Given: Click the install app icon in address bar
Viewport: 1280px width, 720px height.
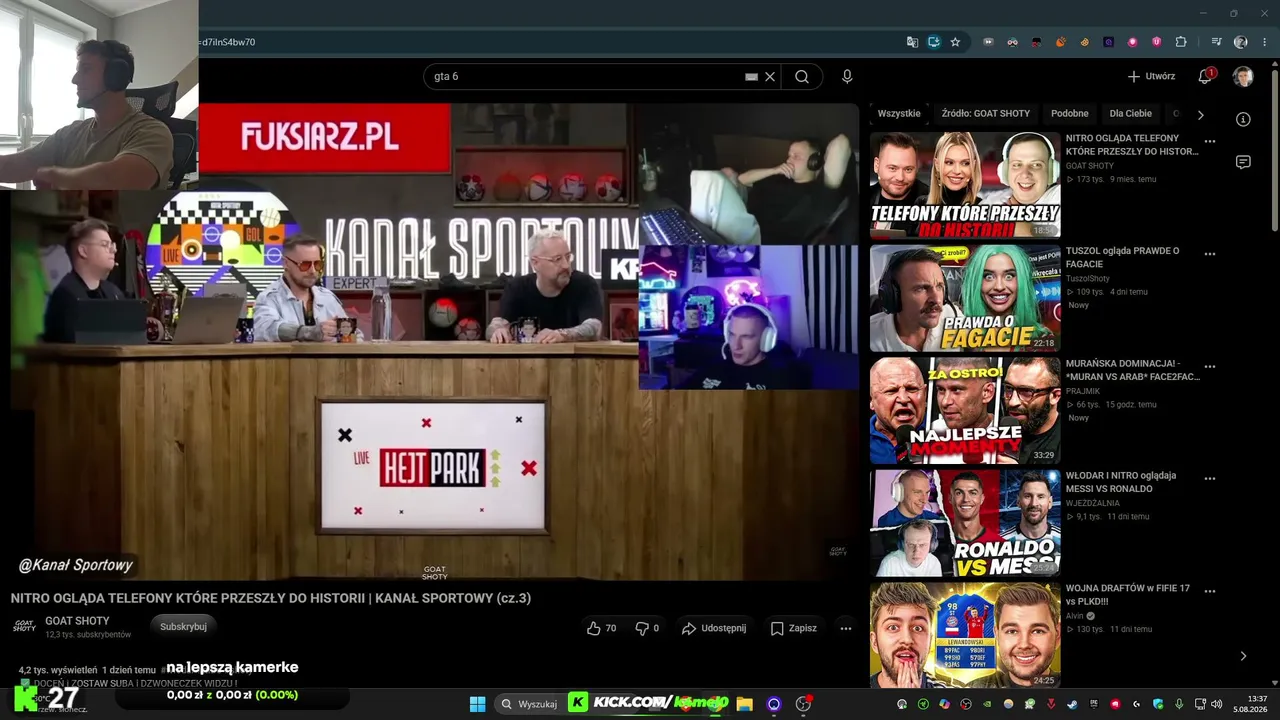Looking at the screenshot, I should click(x=934, y=42).
